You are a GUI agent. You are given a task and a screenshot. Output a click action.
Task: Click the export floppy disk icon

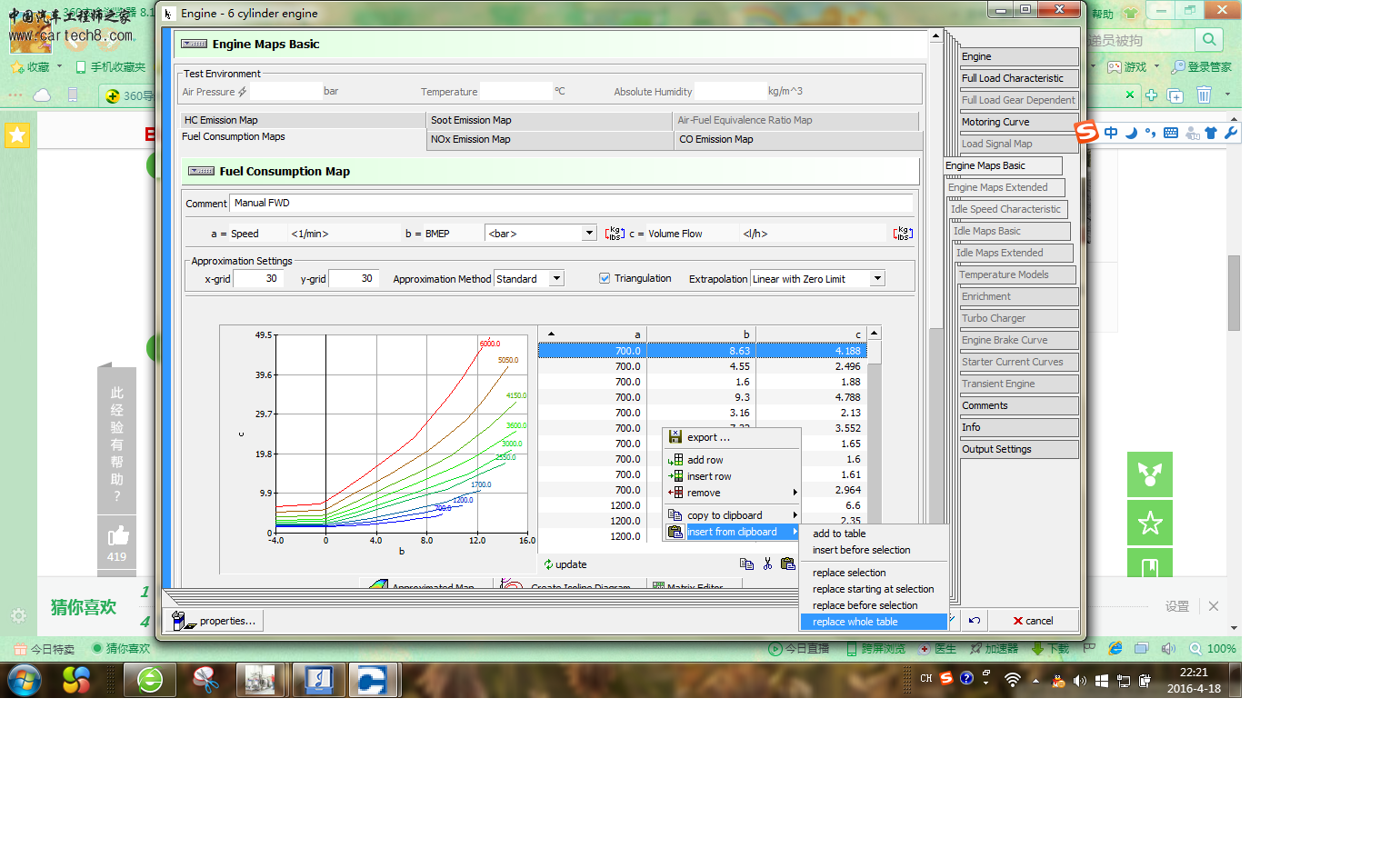point(675,437)
